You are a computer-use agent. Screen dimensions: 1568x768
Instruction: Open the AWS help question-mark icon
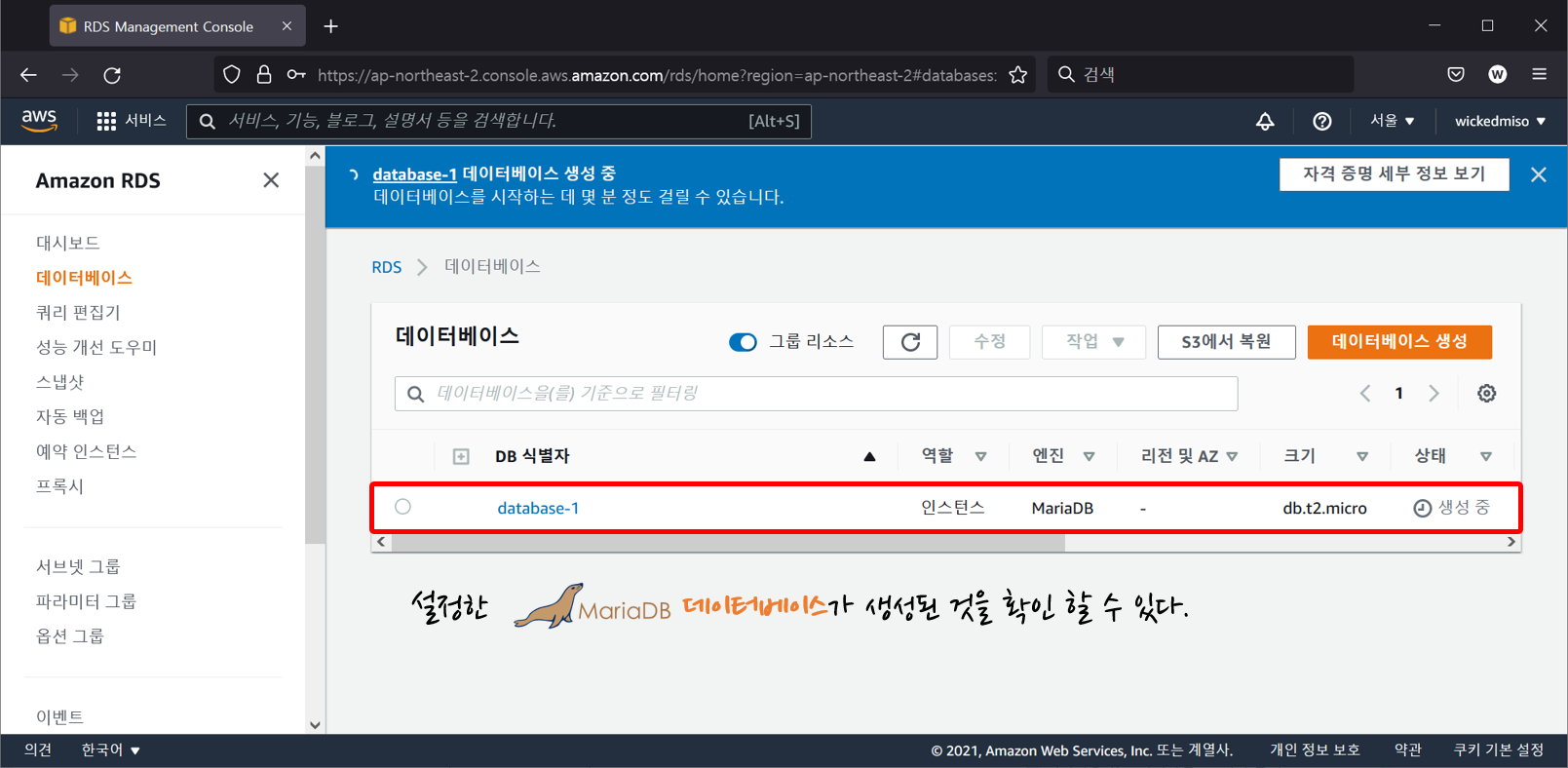tap(1321, 121)
